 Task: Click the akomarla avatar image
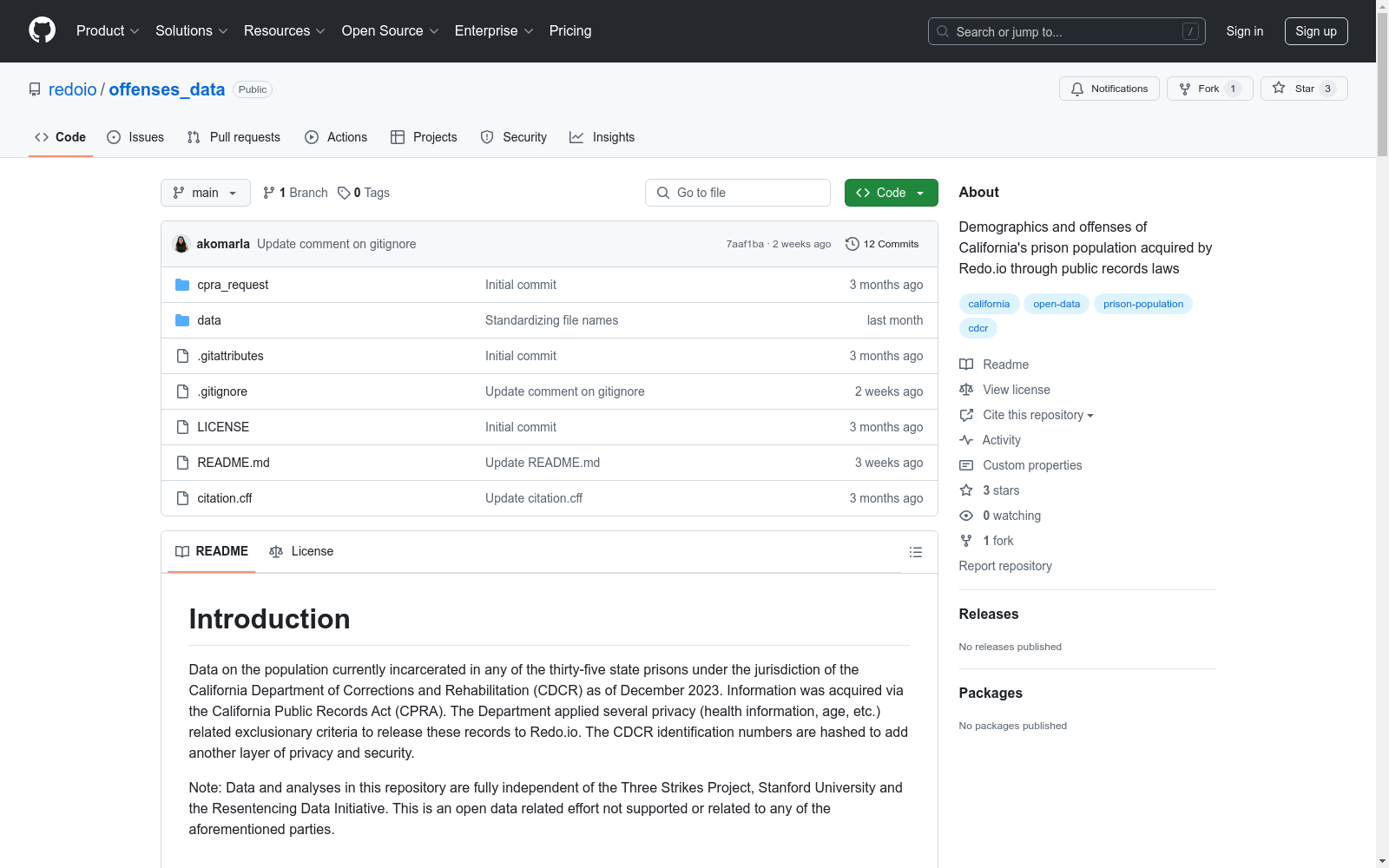[181, 244]
